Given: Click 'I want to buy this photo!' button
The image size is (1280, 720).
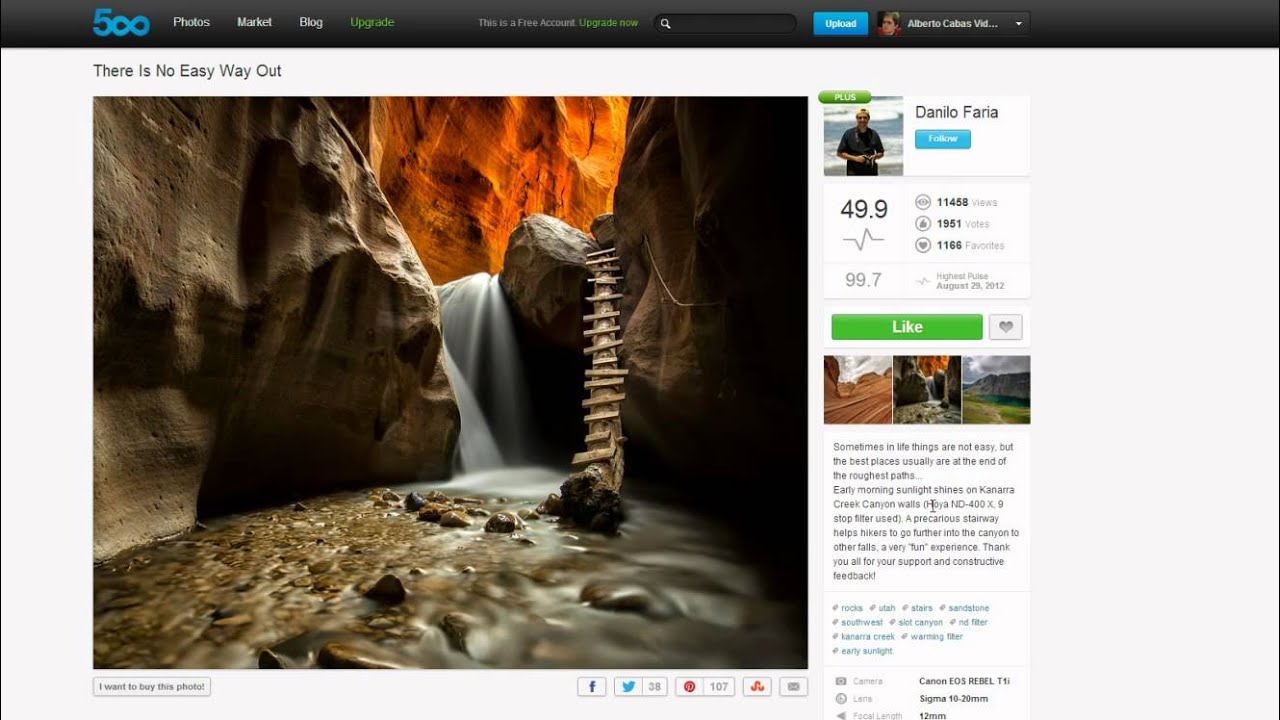Looking at the screenshot, I should (x=152, y=687).
